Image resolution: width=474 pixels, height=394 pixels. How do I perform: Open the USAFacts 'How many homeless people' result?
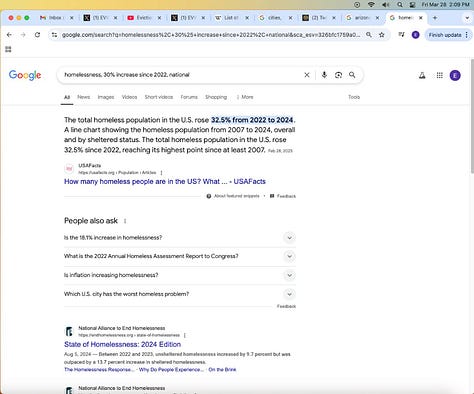coord(165,182)
